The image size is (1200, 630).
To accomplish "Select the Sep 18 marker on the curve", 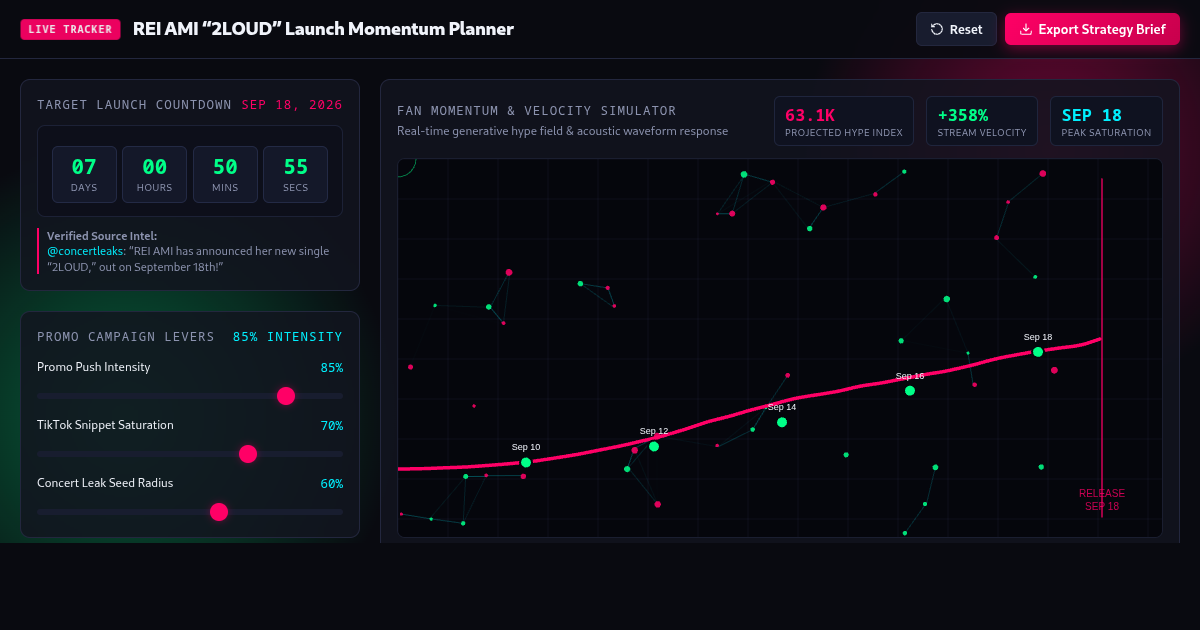I will point(1038,352).
